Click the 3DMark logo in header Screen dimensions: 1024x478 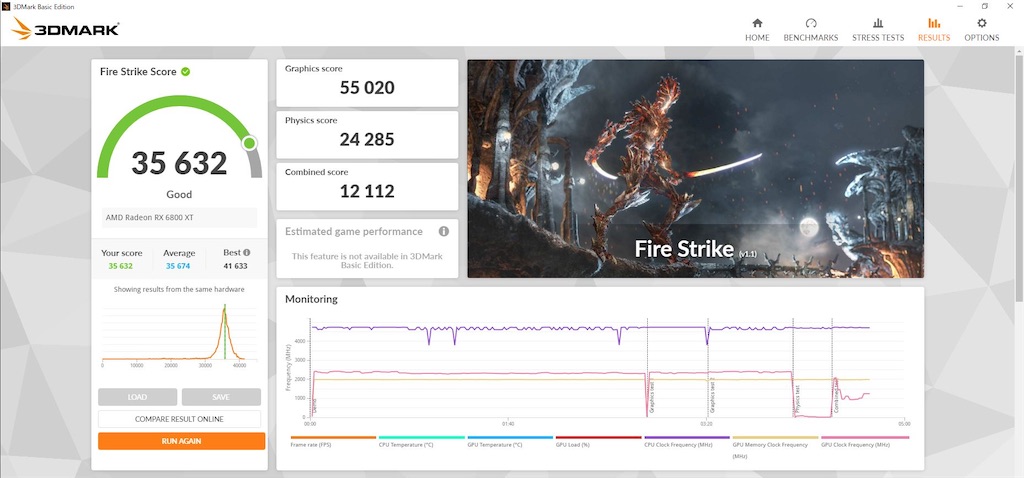click(x=65, y=29)
